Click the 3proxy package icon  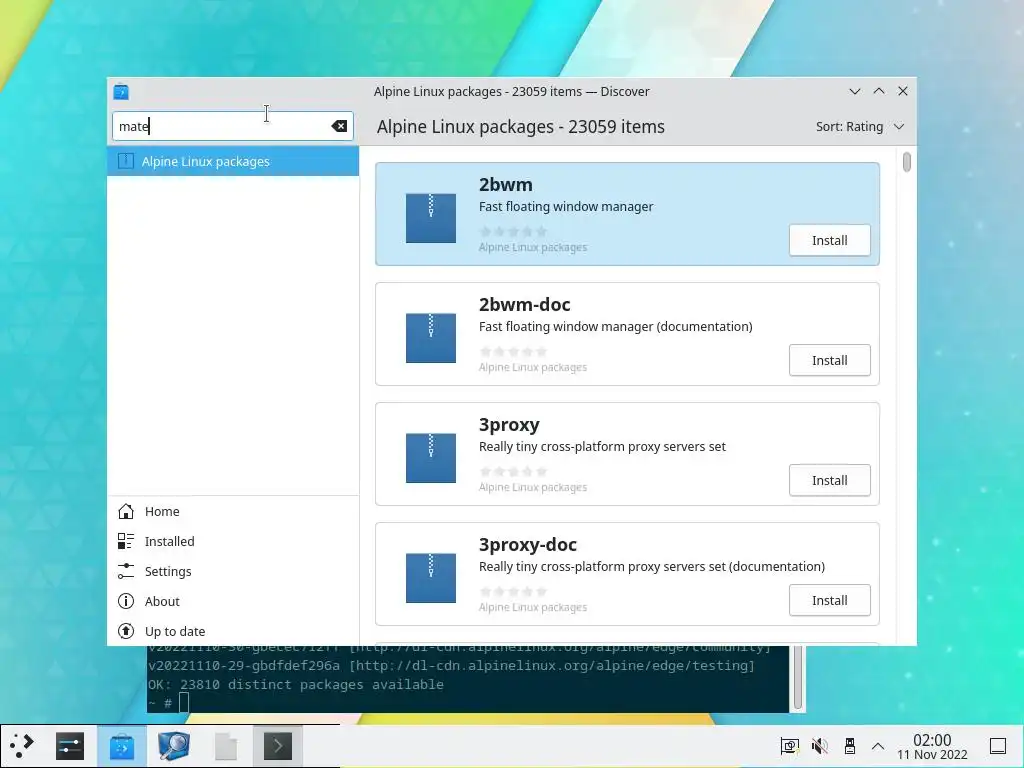pyautogui.click(x=430, y=458)
